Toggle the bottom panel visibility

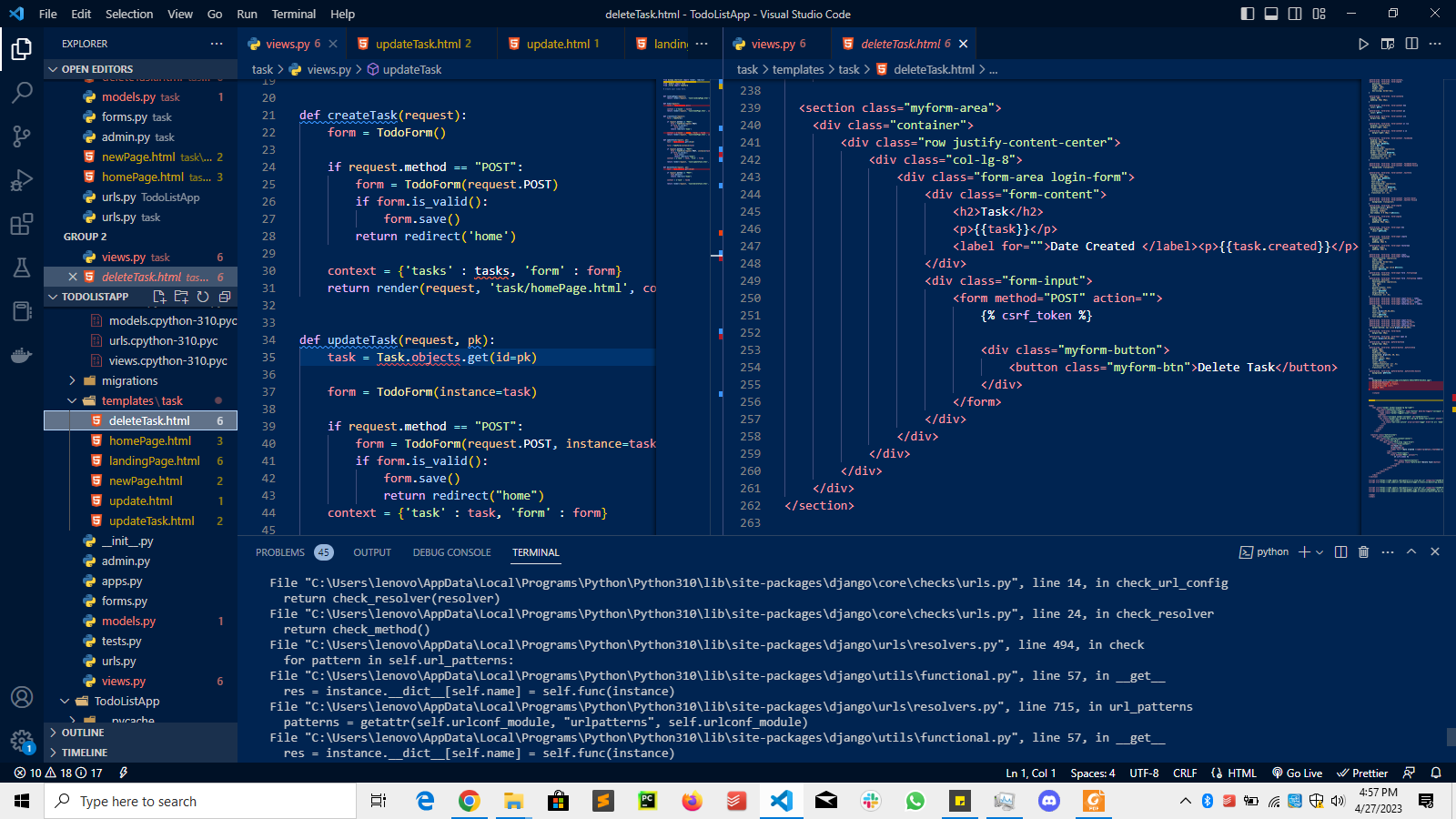pyautogui.click(x=1271, y=14)
